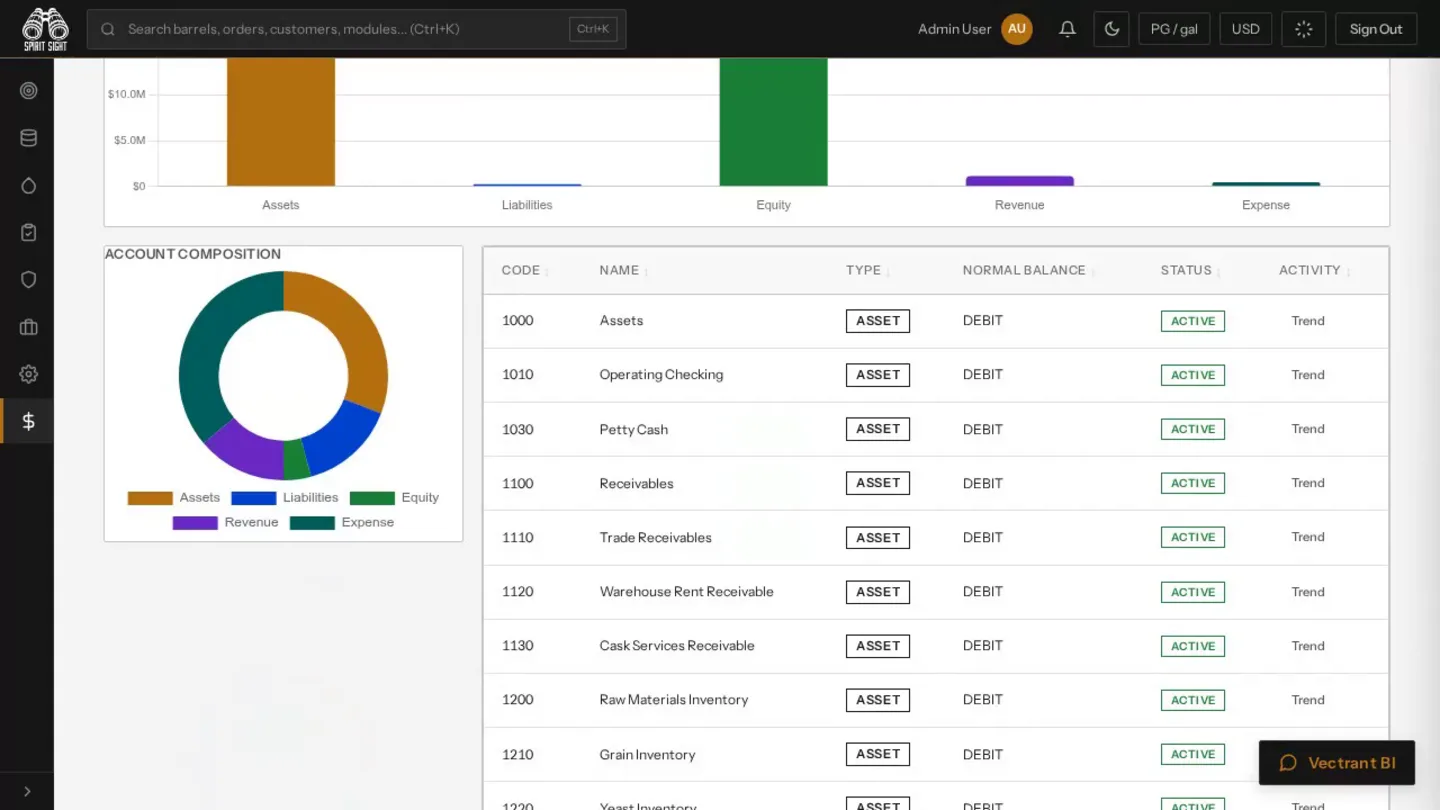Viewport: 1440px width, 810px height.
Task: Open notifications bell
Action: pyautogui.click(x=1067, y=29)
